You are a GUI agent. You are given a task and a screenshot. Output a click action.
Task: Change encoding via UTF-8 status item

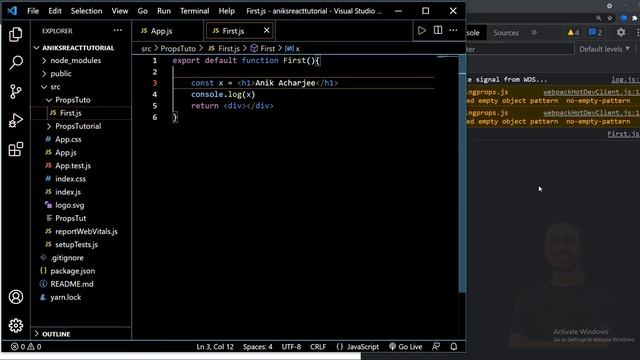click(291, 347)
